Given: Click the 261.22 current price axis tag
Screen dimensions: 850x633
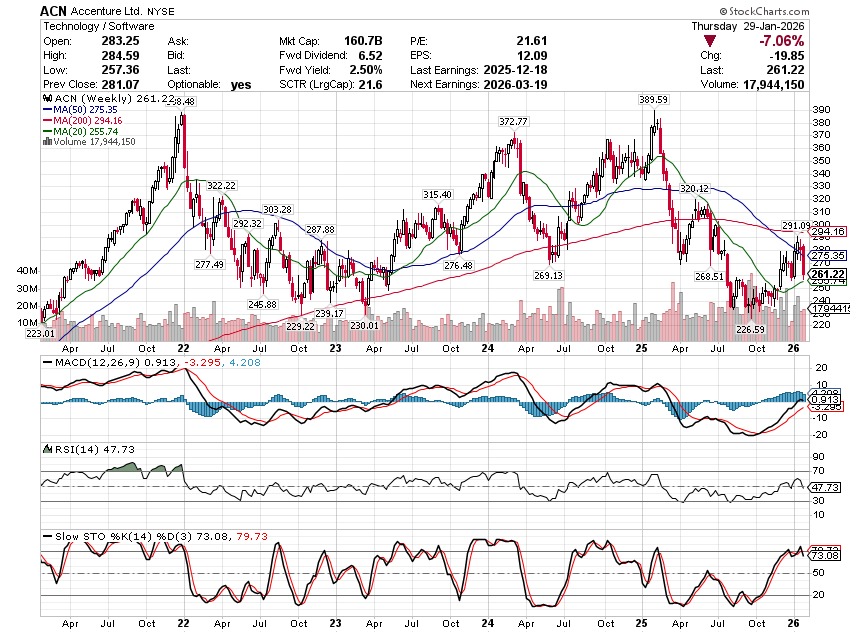Looking at the screenshot, I should coord(828,274).
